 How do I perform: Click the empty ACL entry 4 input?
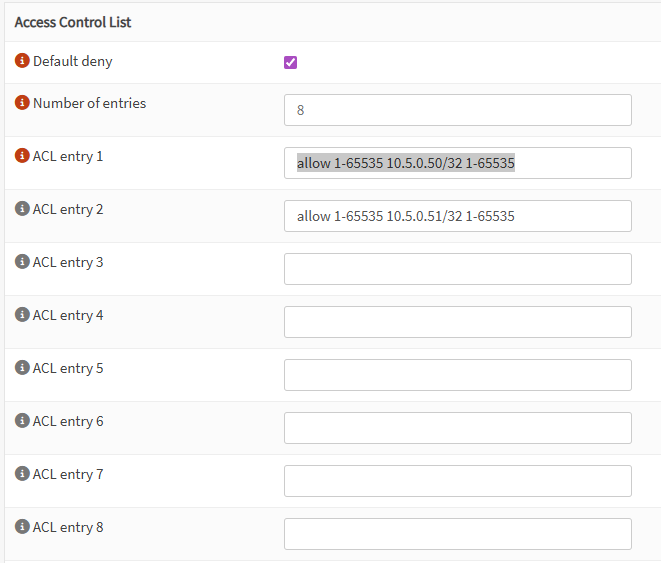tap(457, 322)
